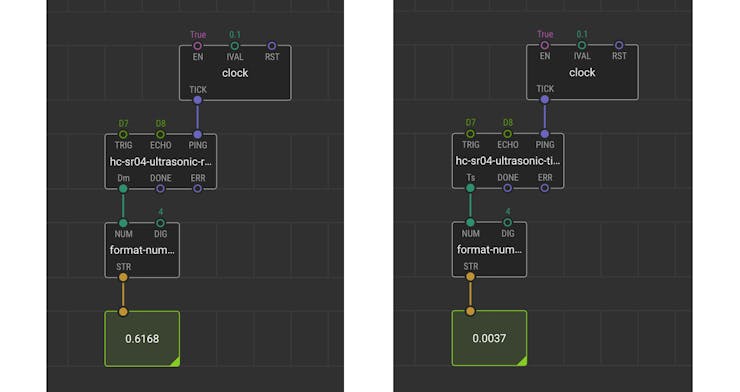The width and height of the screenshot is (740, 392).
Task: Select the right format-num... node
Action: 489,250
